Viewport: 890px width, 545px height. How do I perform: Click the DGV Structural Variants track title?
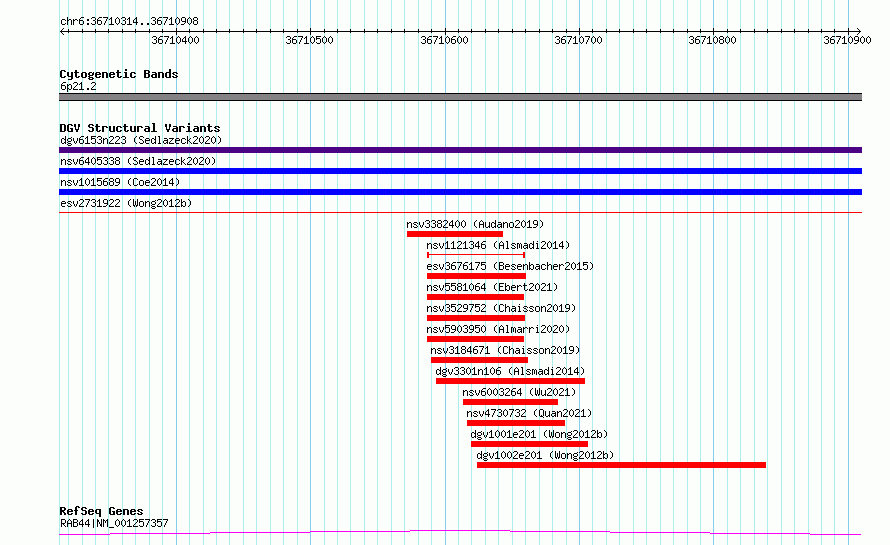[140, 128]
